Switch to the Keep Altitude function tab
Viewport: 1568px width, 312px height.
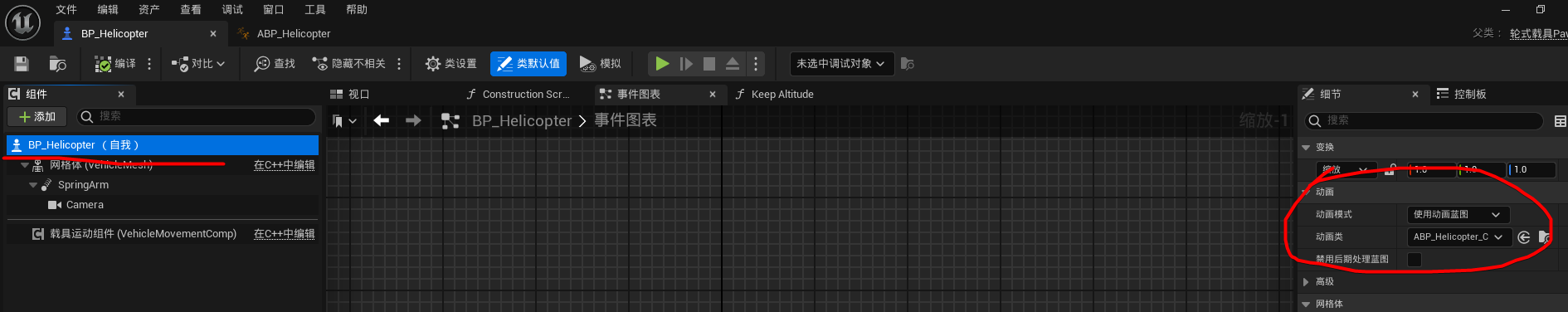(782, 95)
